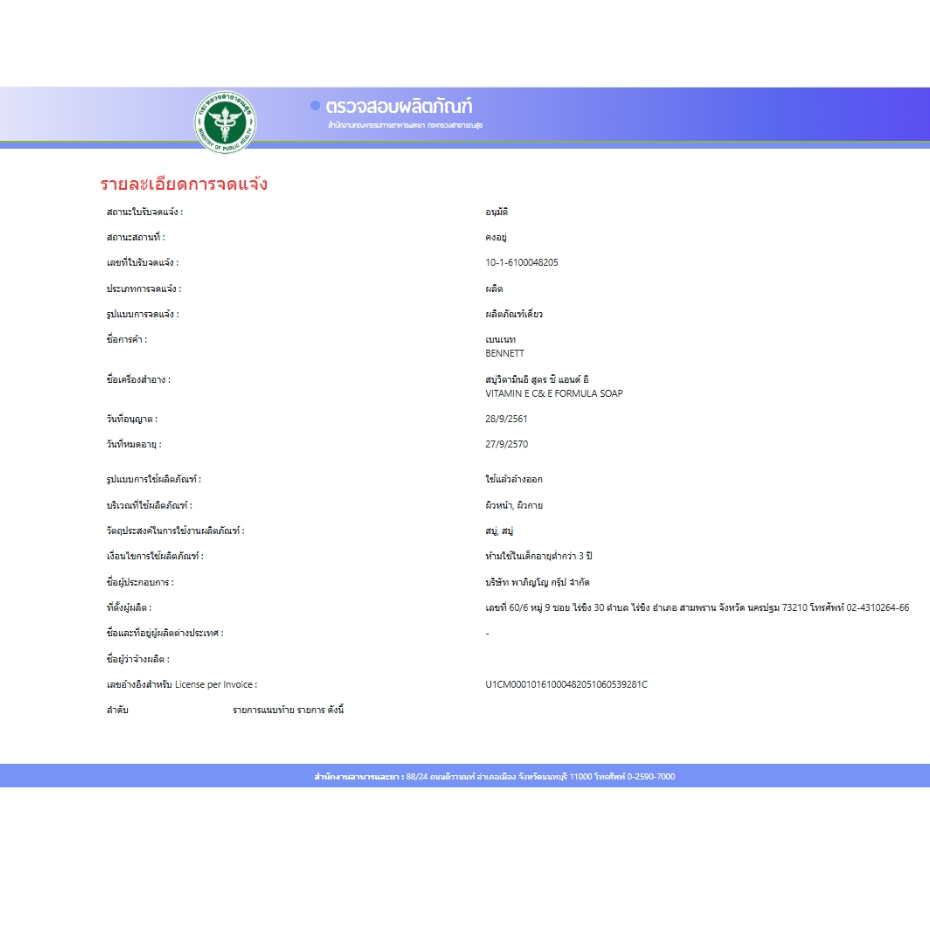
Task: Select the registration number 10-1-6100048205
Action: click(521, 263)
